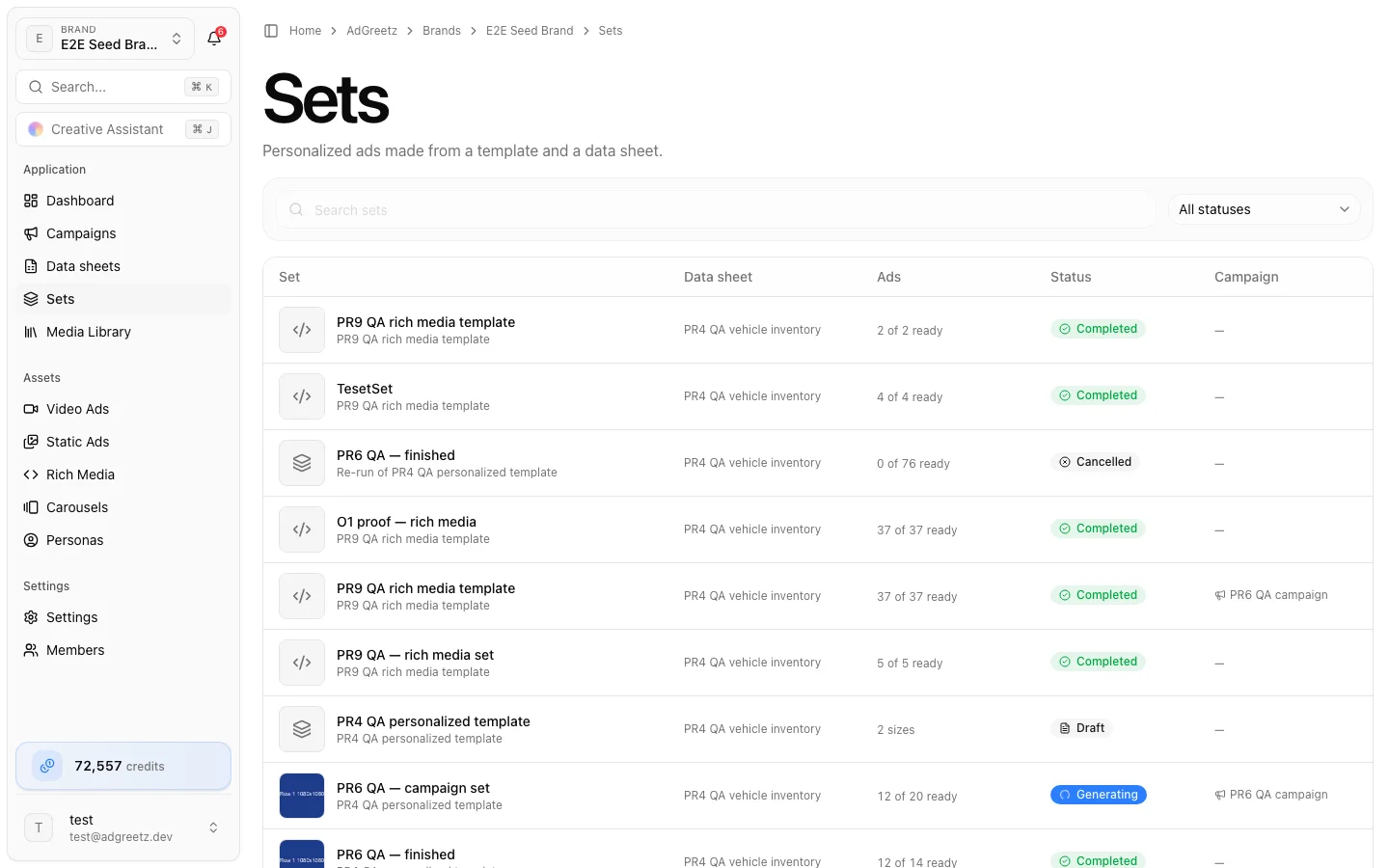This screenshot has height=868, width=1389.
Task: Click the Settings gear icon
Action: (x=31, y=617)
